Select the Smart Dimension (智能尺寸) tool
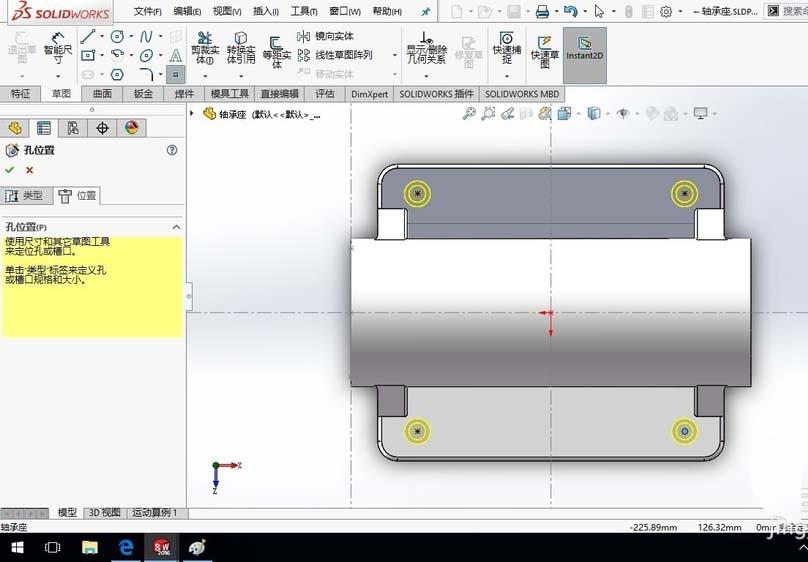The image size is (808, 562). pyautogui.click(x=58, y=48)
